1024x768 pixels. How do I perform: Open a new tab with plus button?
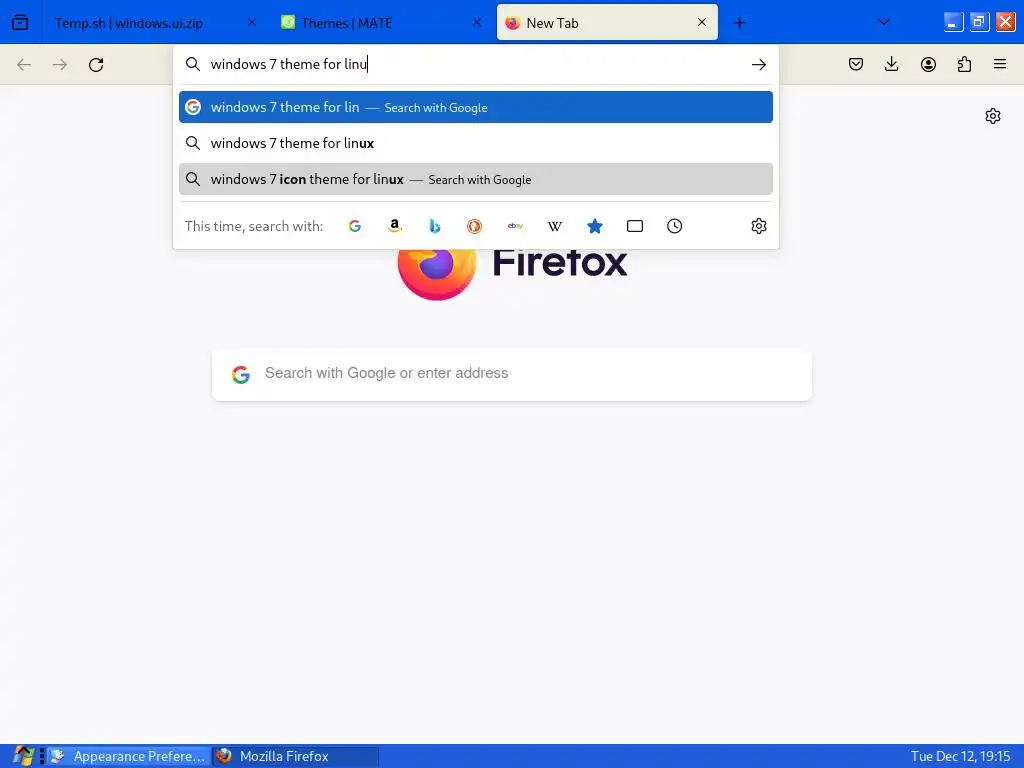tap(739, 23)
